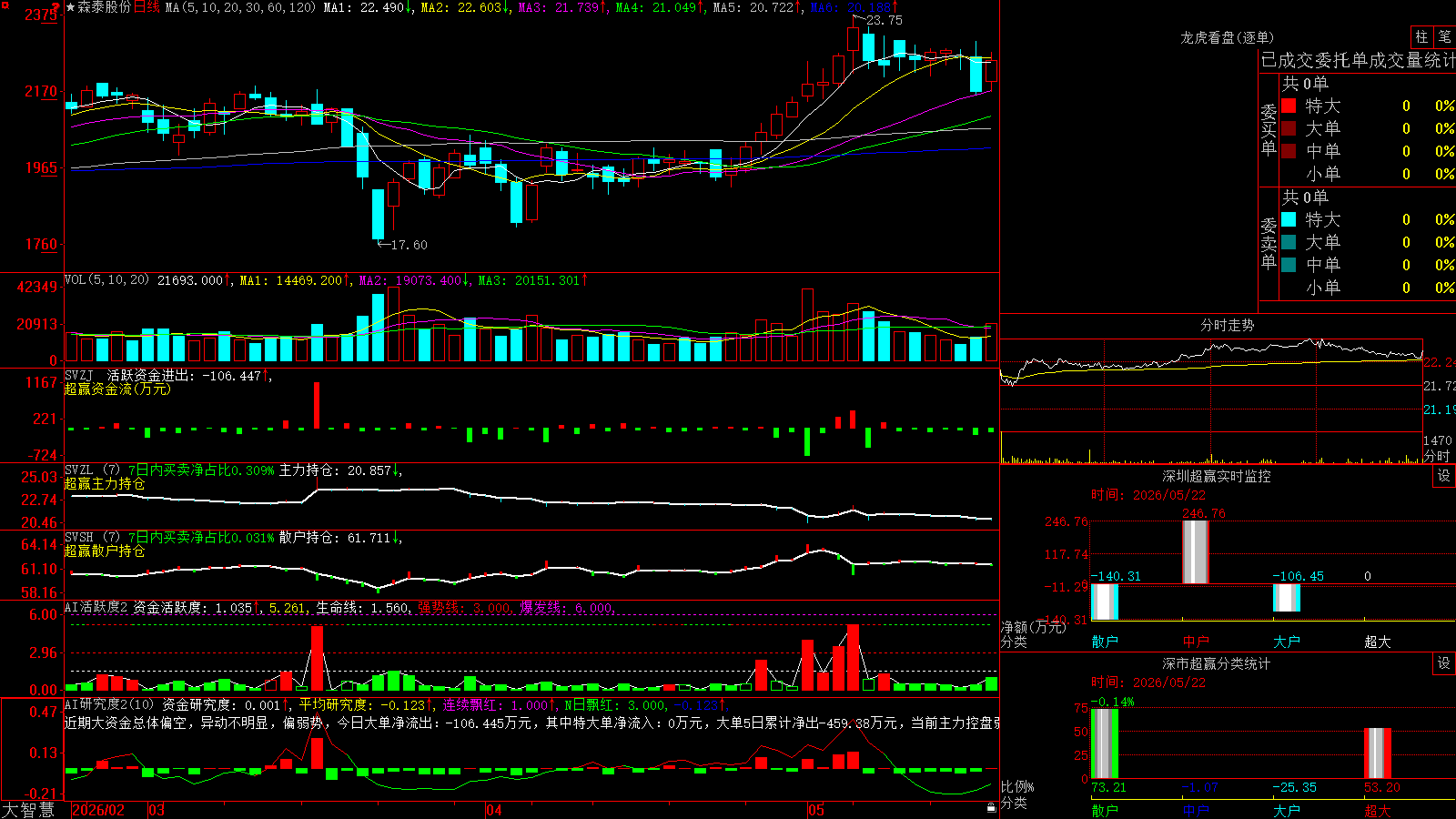Viewport: 1456px width, 819px height.
Task: Open 设 settings for 深圳超赢实时监控
Action: [x=1444, y=476]
